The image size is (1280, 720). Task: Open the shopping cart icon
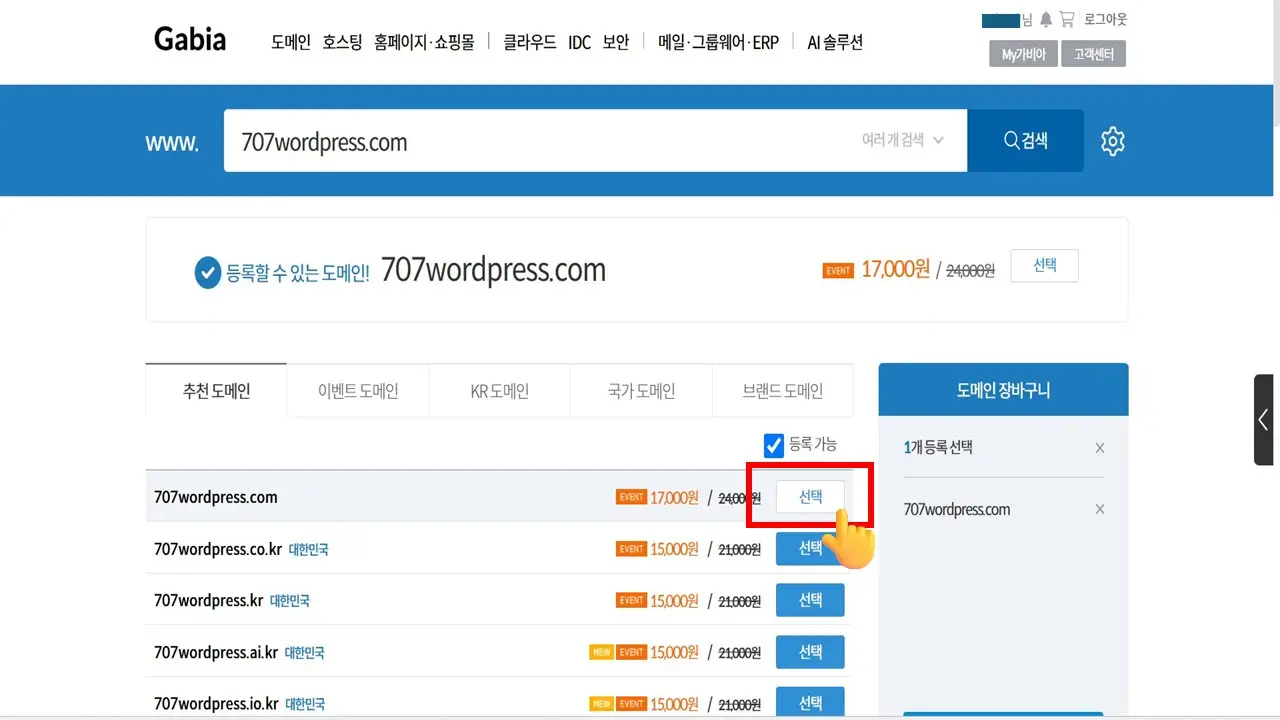point(1067,19)
